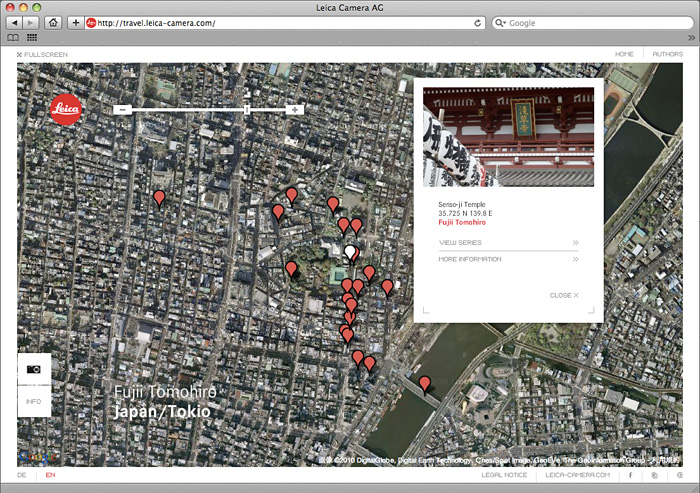Open the bookmarks book icon
The image size is (700, 493).
point(13,38)
